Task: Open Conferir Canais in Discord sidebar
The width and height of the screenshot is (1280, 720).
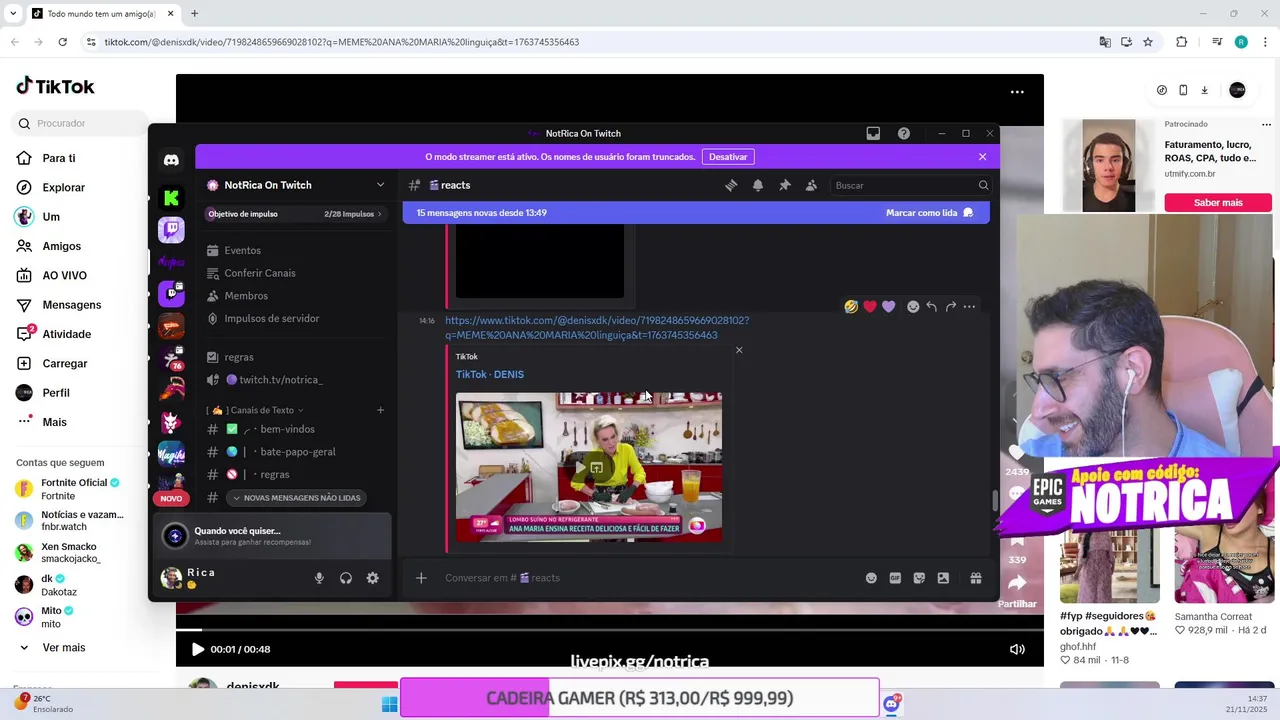Action: [x=259, y=273]
